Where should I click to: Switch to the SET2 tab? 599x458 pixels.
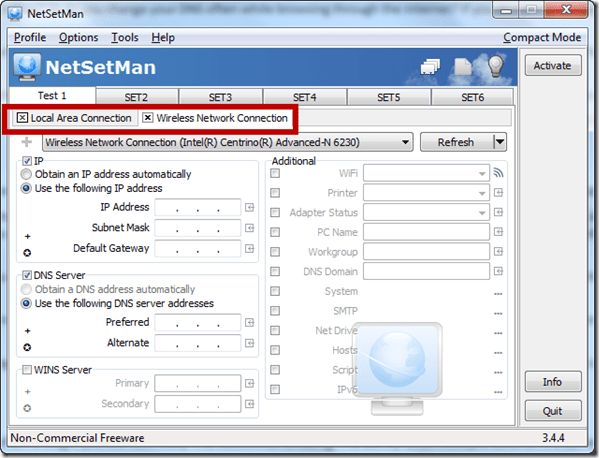coord(136,97)
